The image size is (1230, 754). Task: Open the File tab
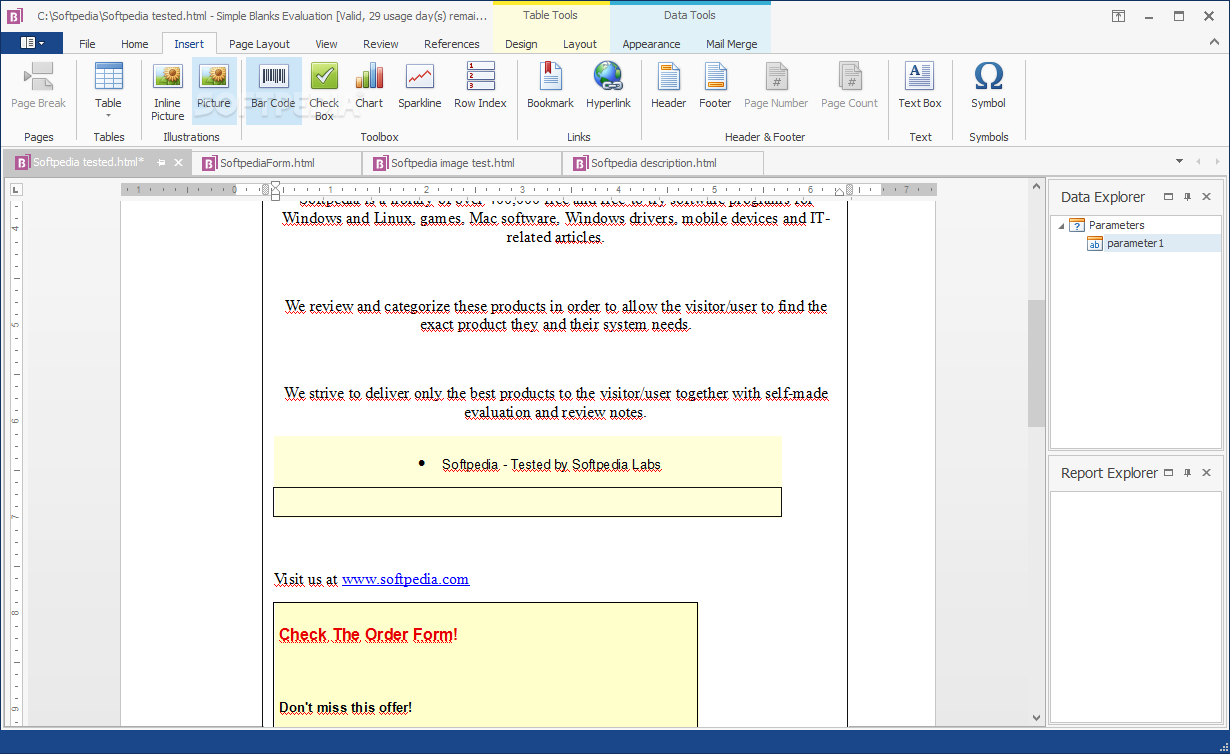click(87, 44)
